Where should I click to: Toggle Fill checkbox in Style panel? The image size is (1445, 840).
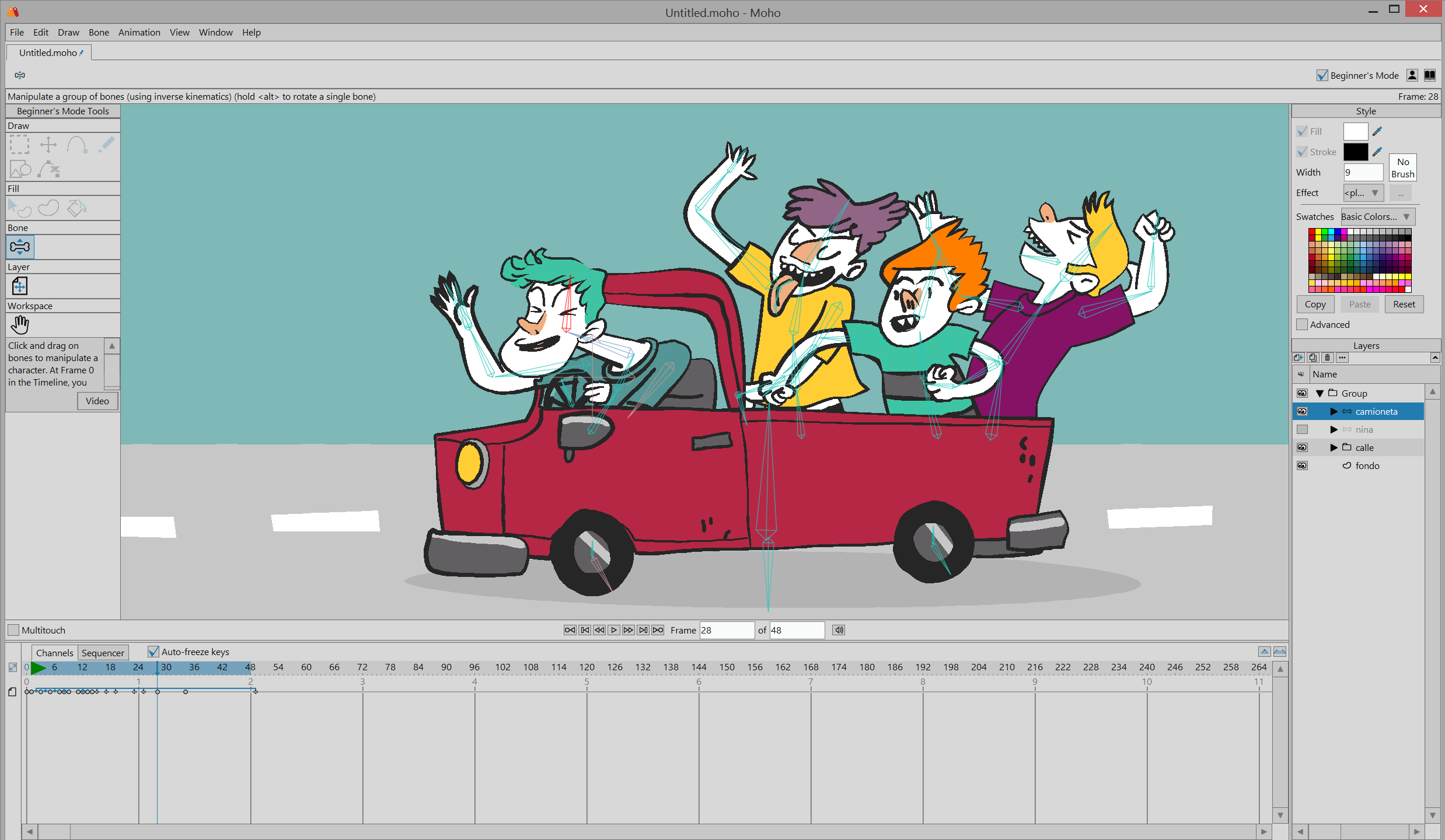tap(1302, 130)
